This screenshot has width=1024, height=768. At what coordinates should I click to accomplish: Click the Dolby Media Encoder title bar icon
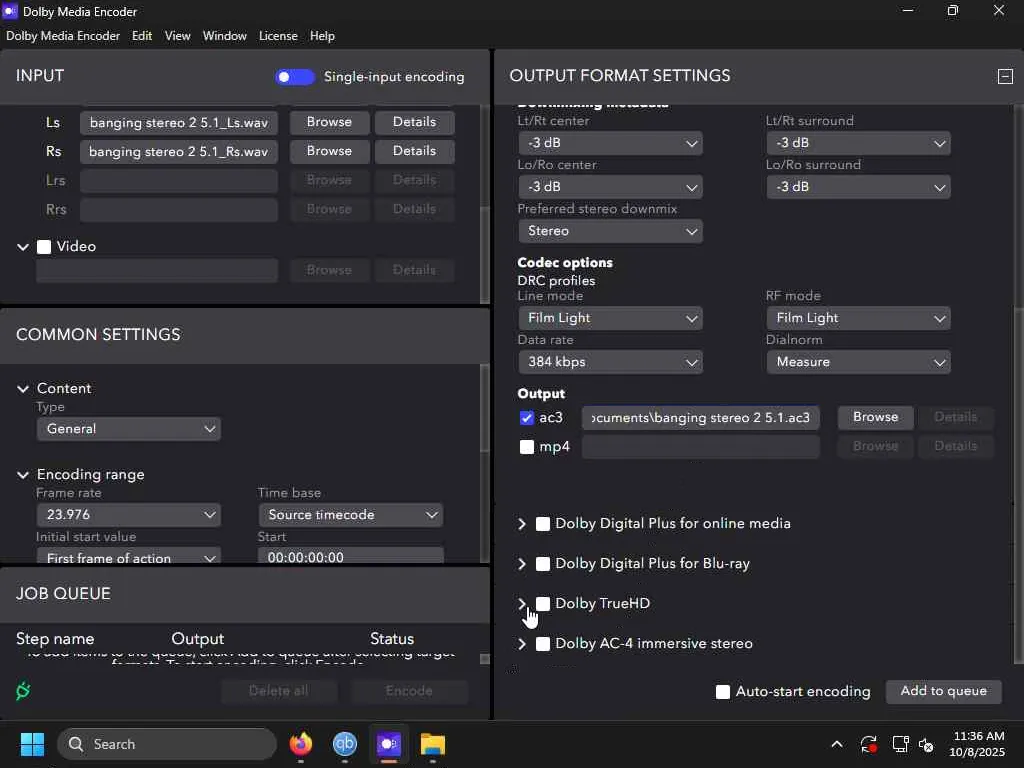click(10, 11)
